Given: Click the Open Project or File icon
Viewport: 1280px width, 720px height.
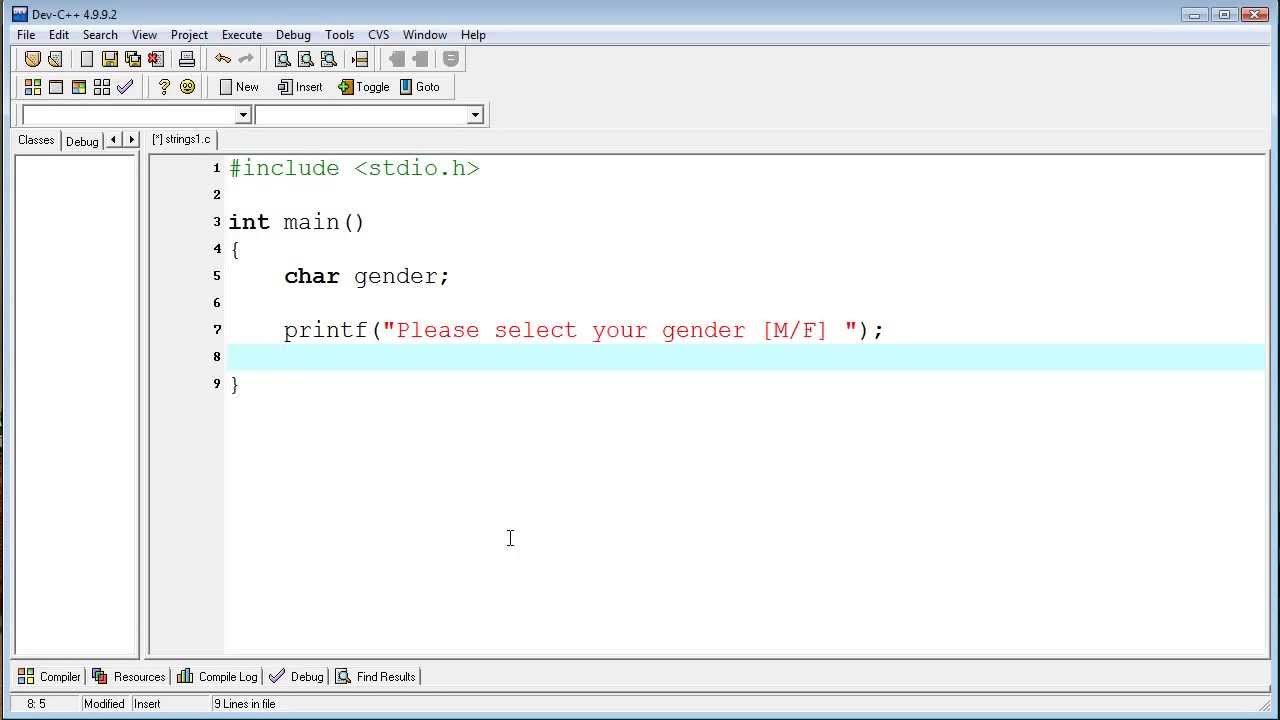Looking at the screenshot, I should pyautogui.click(x=55, y=59).
